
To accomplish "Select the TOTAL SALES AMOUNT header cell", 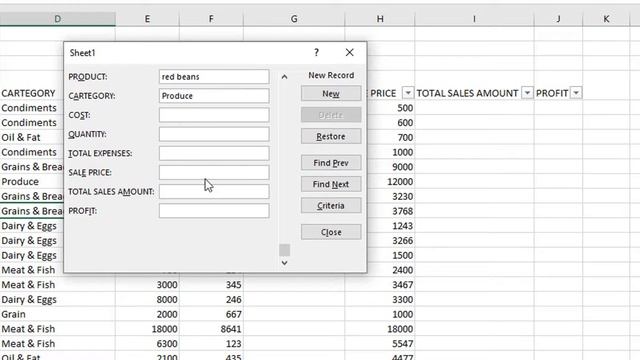I will (474, 93).
